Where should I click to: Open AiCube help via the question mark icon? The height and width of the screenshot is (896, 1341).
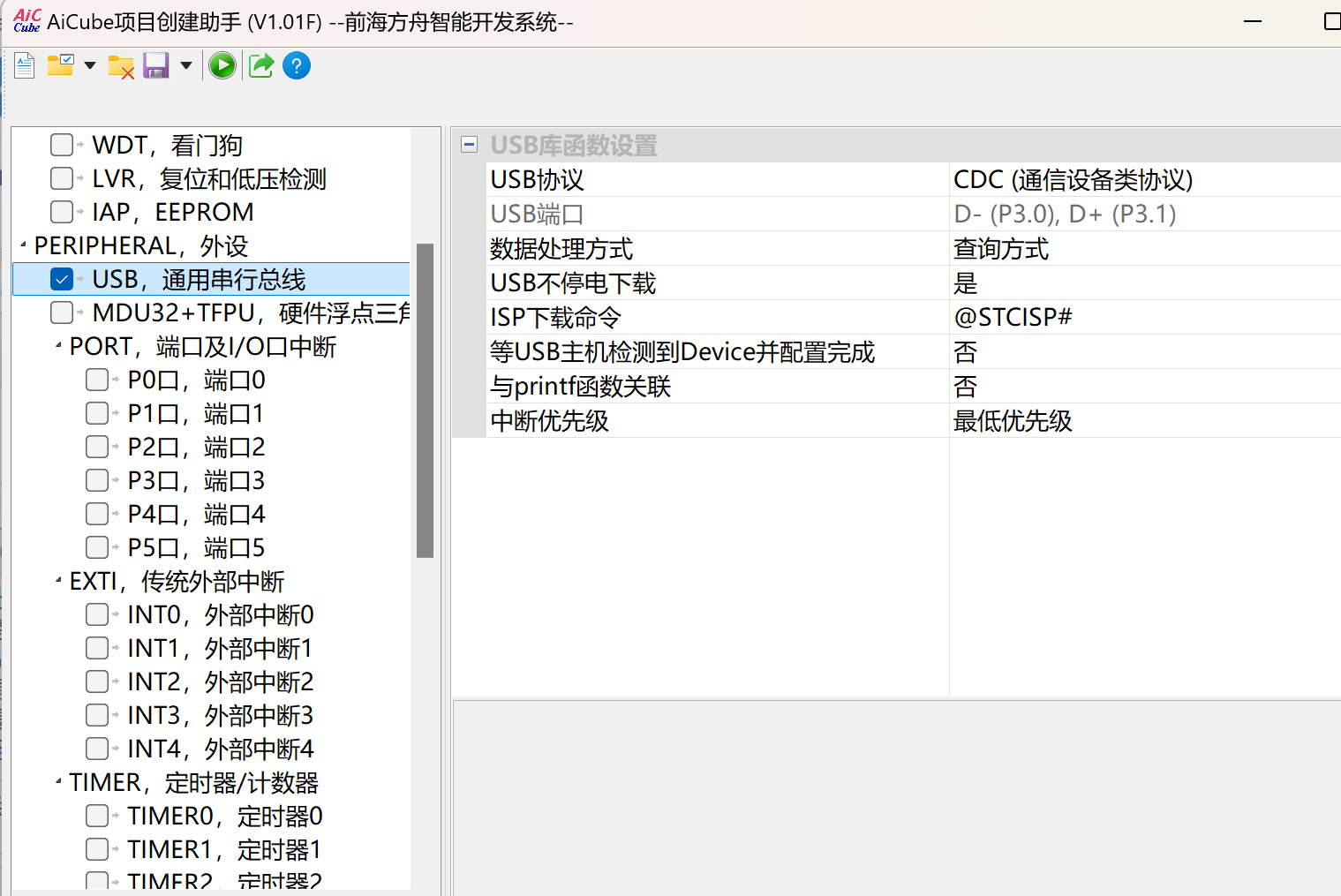click(296, 64)
